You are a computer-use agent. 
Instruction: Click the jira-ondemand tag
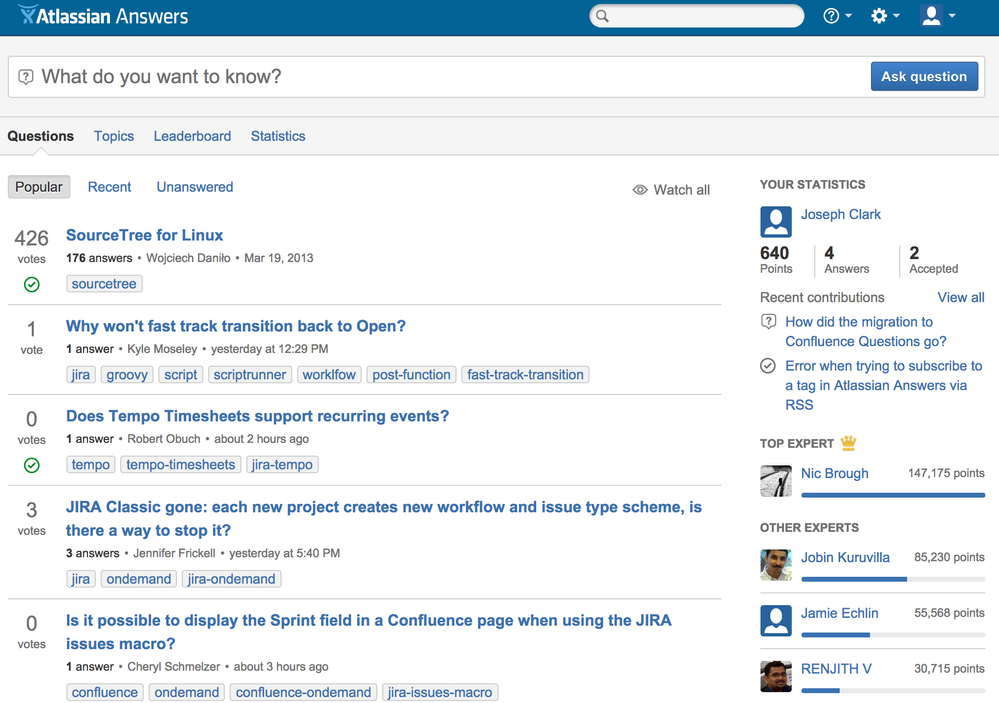232,579
